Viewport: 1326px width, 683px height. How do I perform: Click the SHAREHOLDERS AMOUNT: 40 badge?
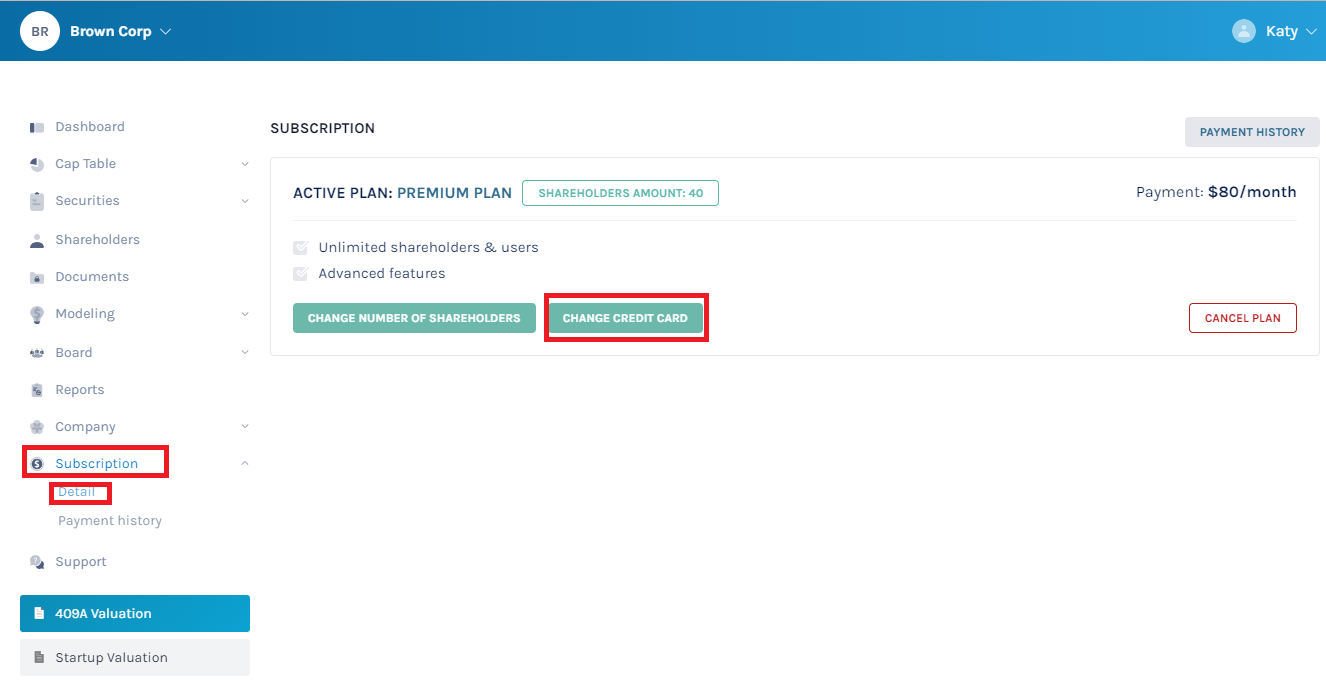coord(620,192)
